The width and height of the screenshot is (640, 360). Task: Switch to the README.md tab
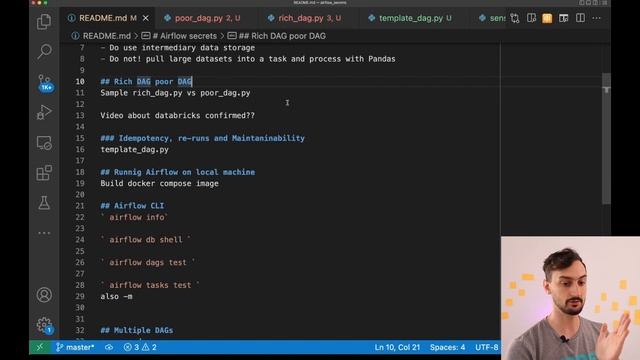103,18
